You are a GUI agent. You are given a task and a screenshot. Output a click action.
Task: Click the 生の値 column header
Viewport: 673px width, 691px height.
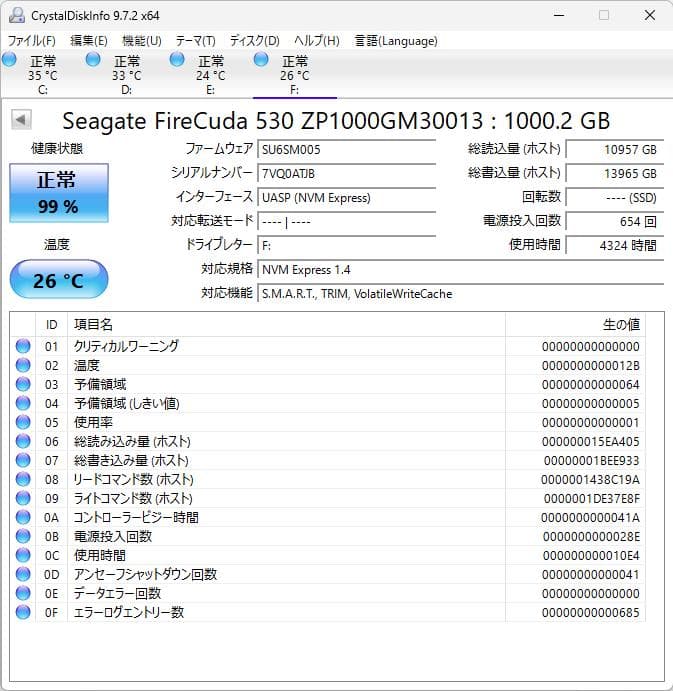point(575,325)
